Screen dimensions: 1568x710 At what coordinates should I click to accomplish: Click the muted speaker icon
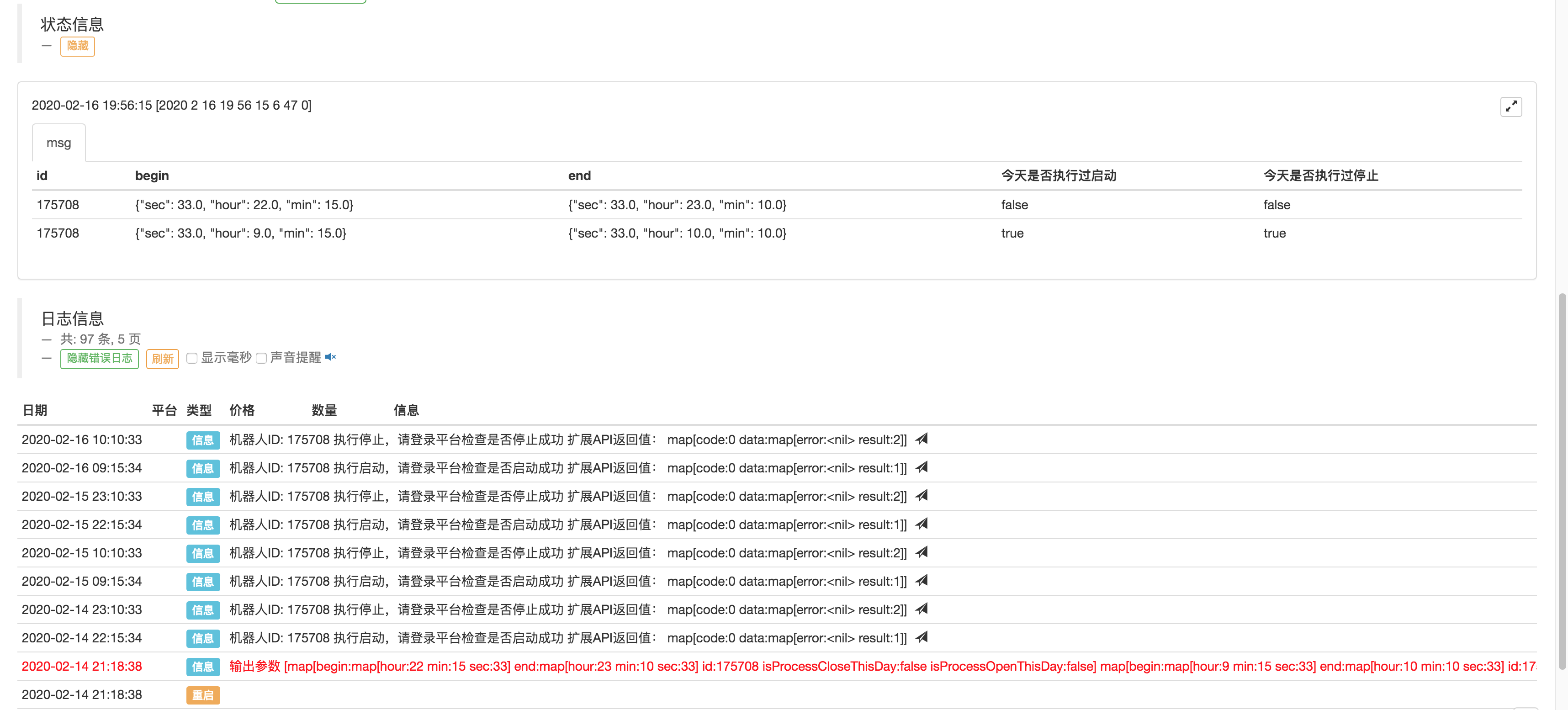[330, 357]
